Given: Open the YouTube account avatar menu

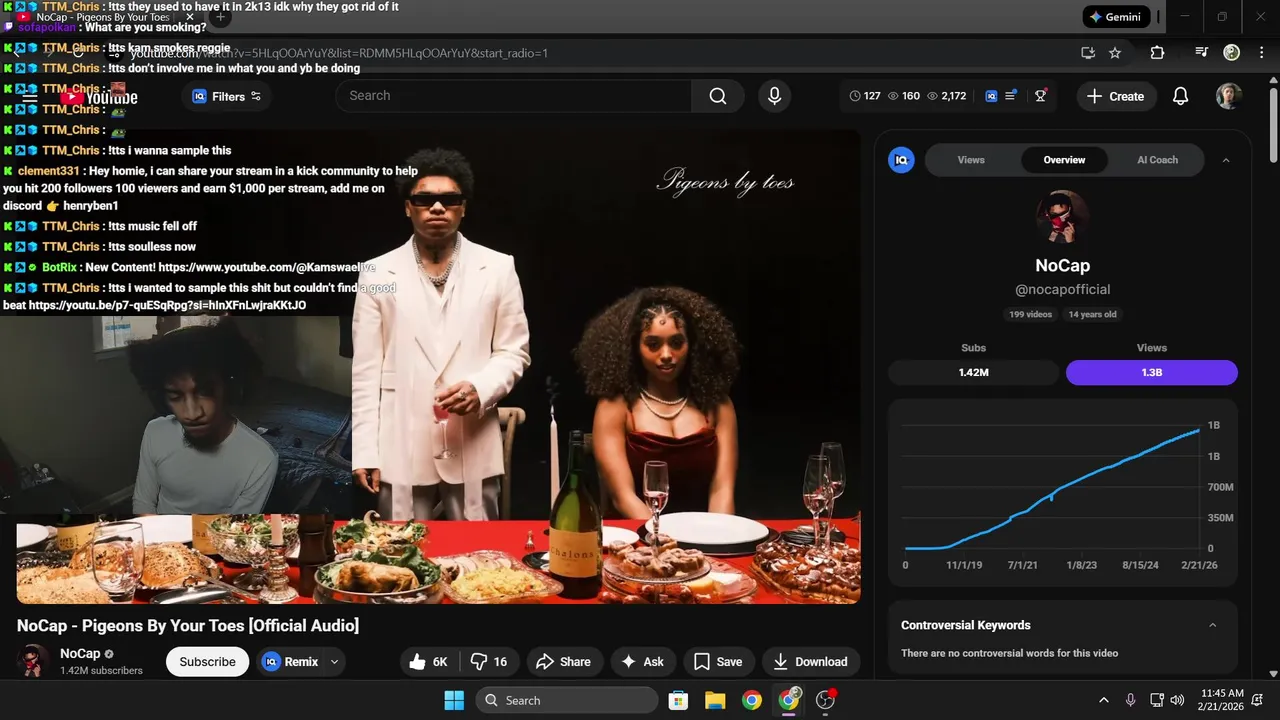Looking at the screenshot, I should pos(1229,96).
